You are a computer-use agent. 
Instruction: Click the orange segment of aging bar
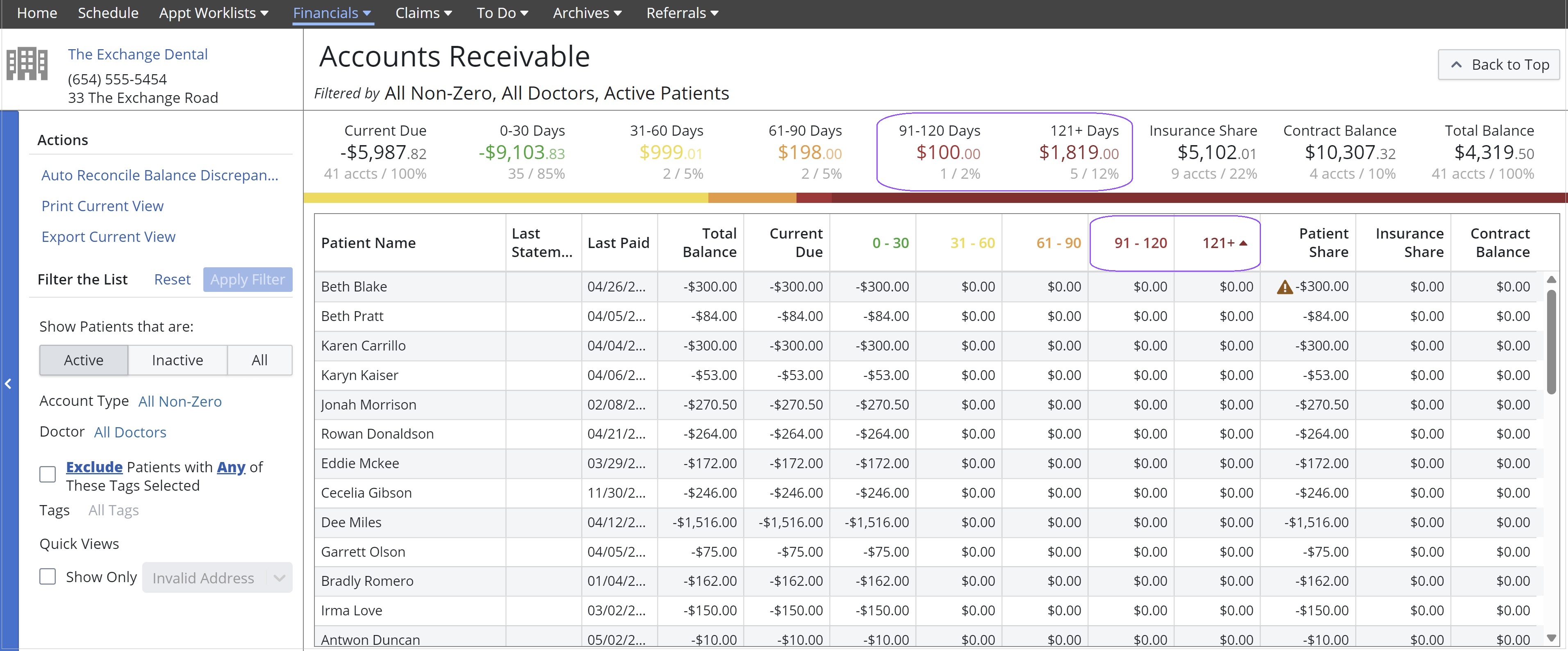(x=752, y=198)
